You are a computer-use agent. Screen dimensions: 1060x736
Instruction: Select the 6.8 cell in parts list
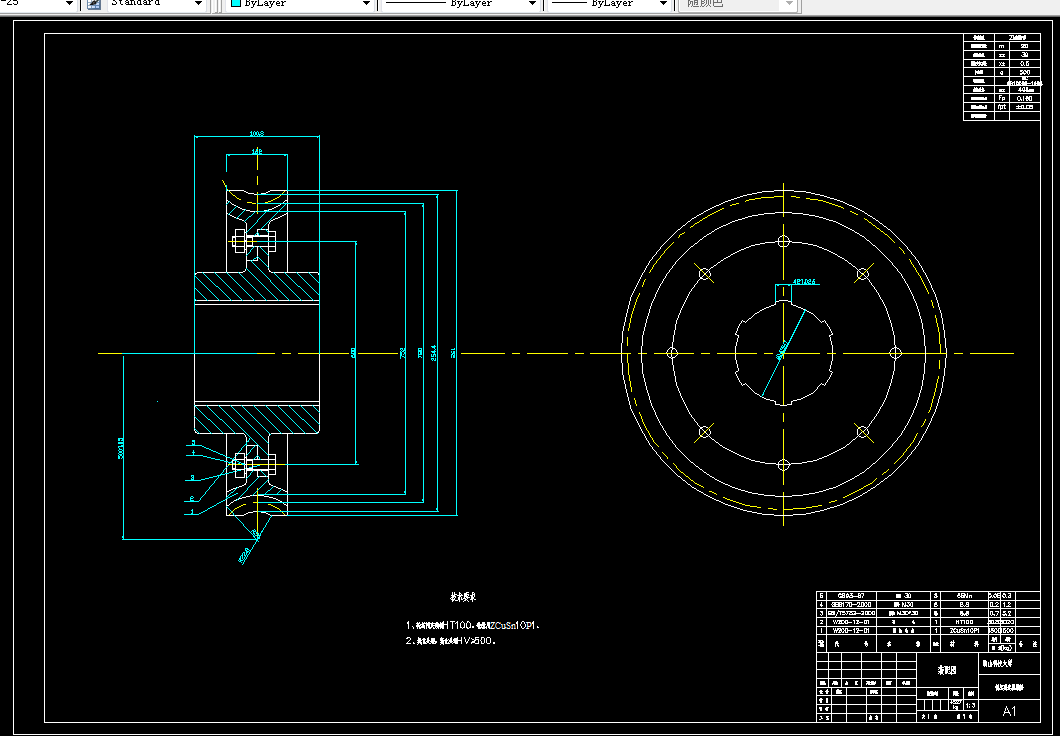[x=964, y=613]
